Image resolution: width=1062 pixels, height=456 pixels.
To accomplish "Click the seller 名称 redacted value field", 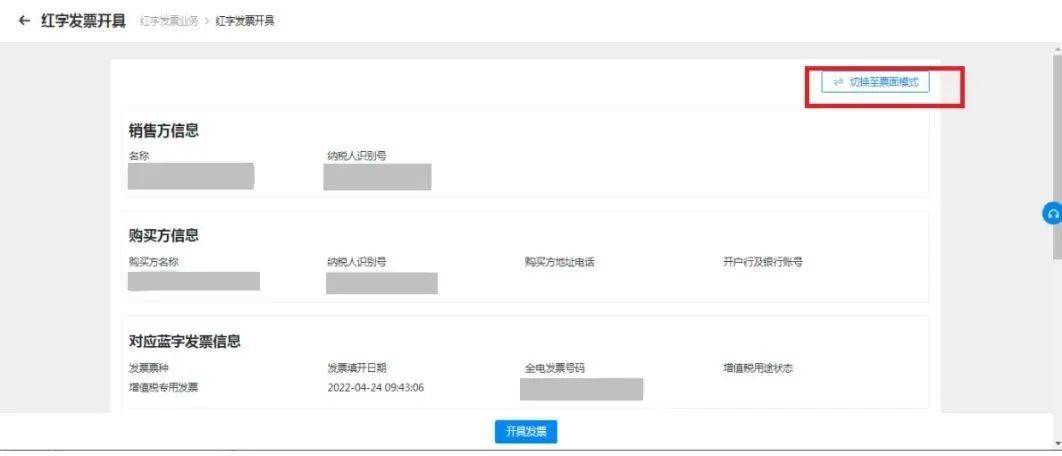I will 191,176.
